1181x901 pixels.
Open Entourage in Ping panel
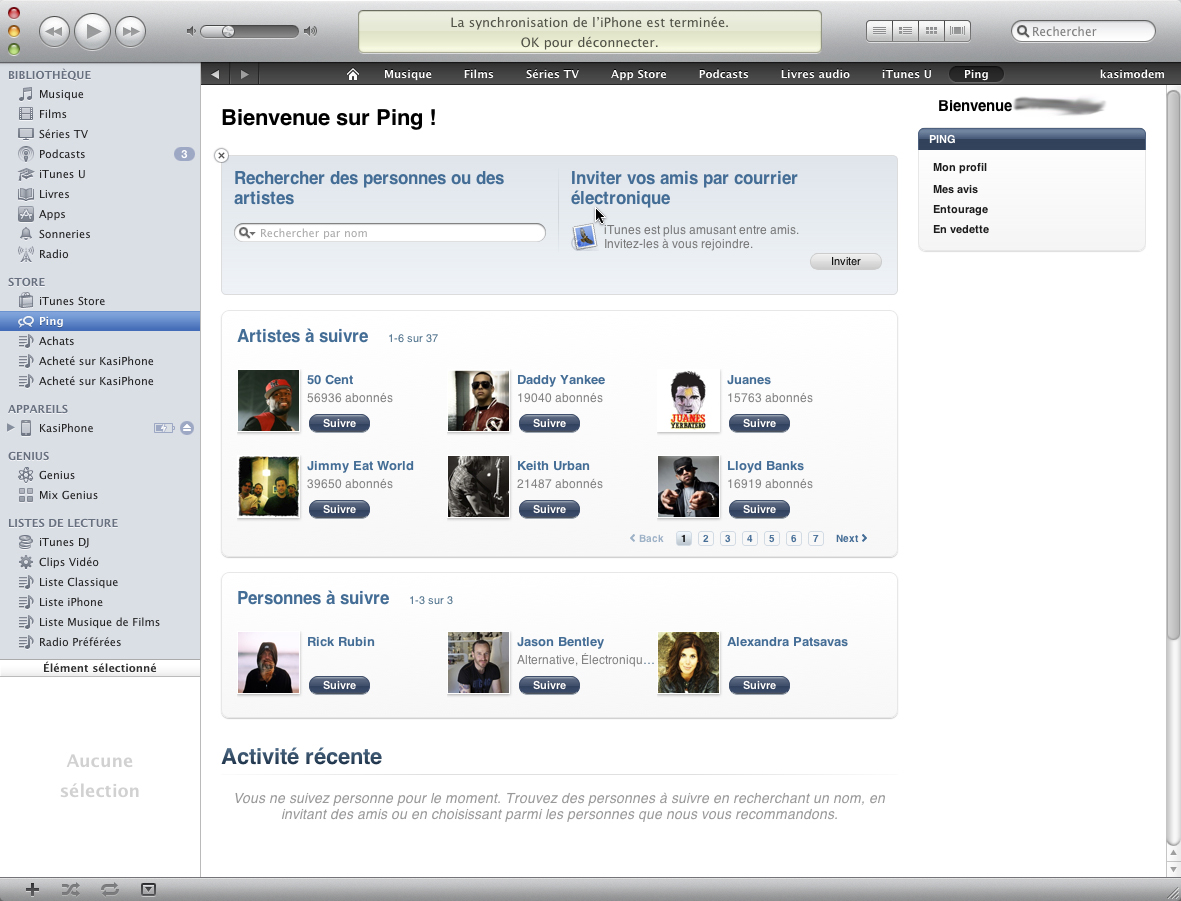(x=960, y=209)
